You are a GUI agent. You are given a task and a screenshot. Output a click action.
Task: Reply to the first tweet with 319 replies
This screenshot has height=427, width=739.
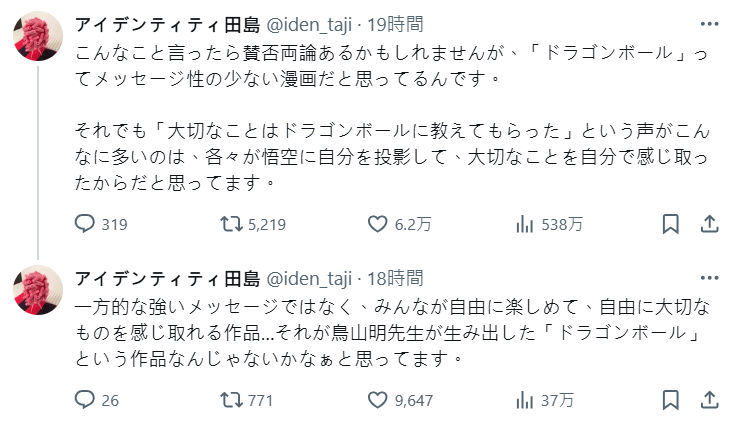point(87,224)
